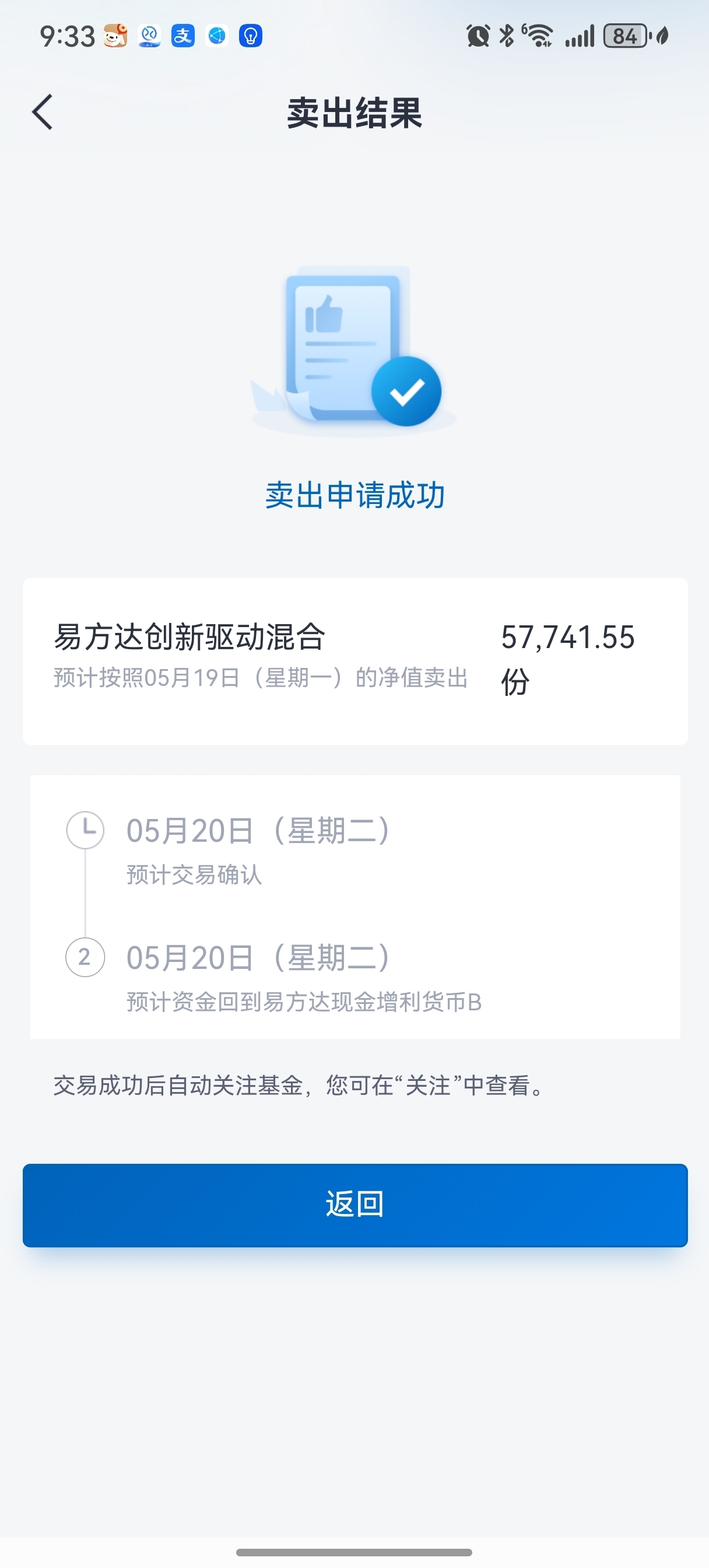Screen dimensions: 709x1568
Task: Tap the lightbulb notification icon
Action: [x=250, y=36]
